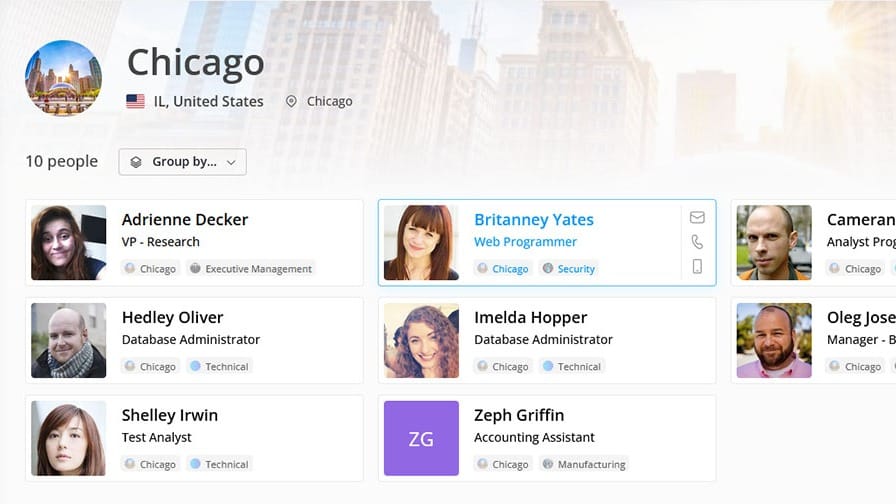Select the name Adrienne Decker
This screenshot has width=896, height=504.
(185, 219)
